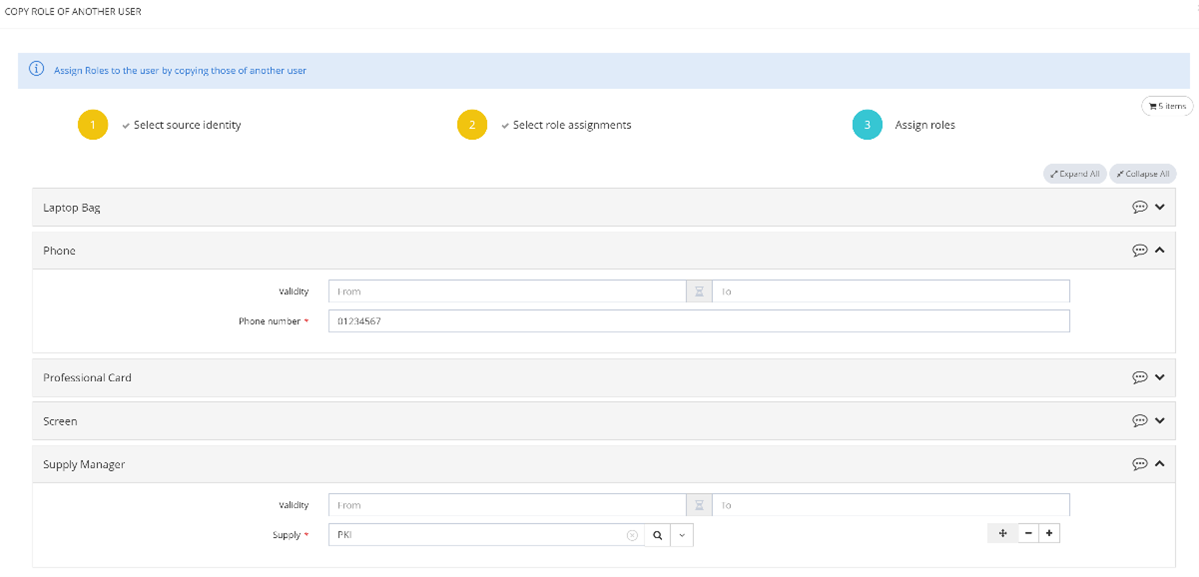1199x577 pixels.
Task: Click the Phone section title
Action: (60, 250)
